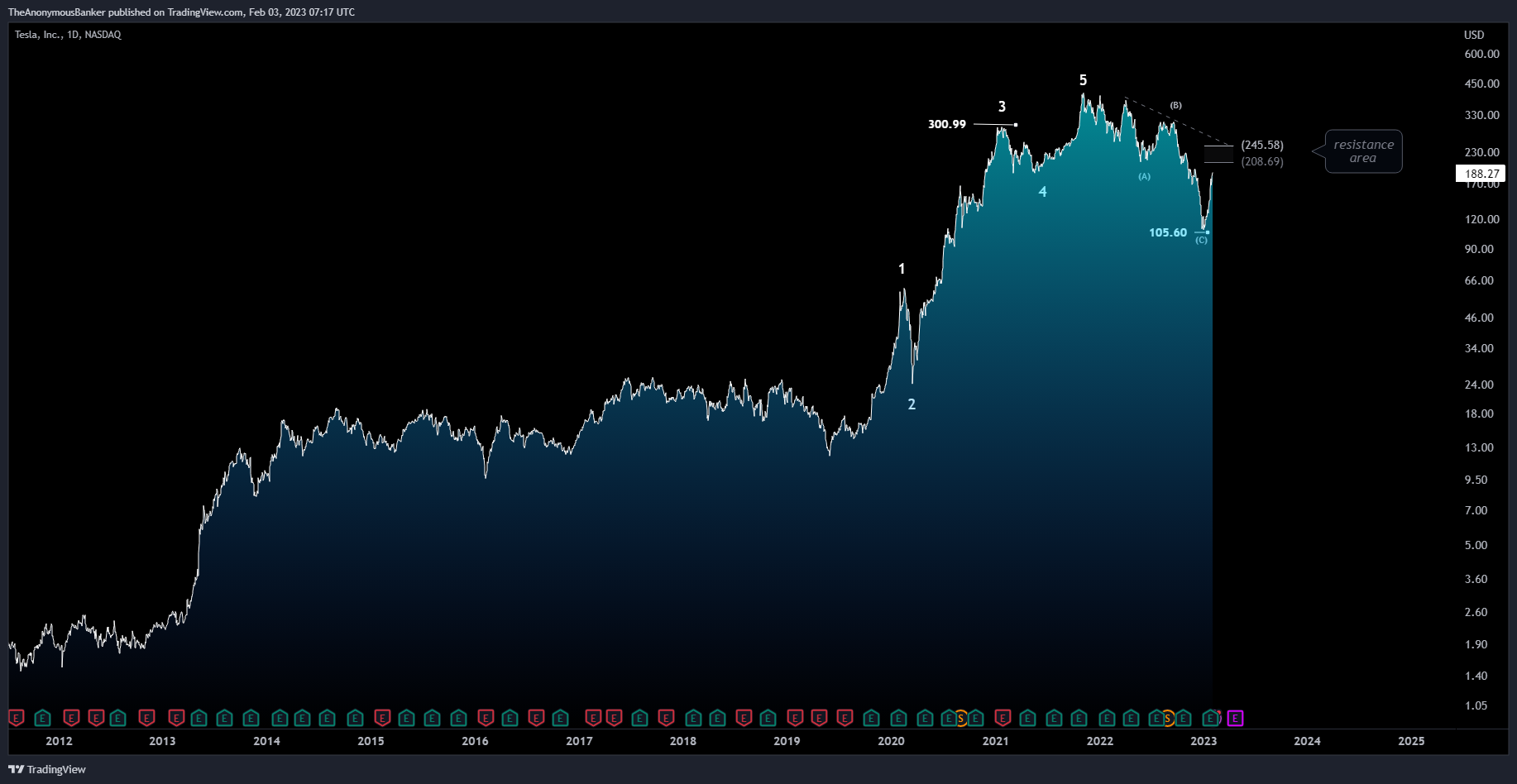
Task: Click the (A) correction label
Action: pos(1144,176)
